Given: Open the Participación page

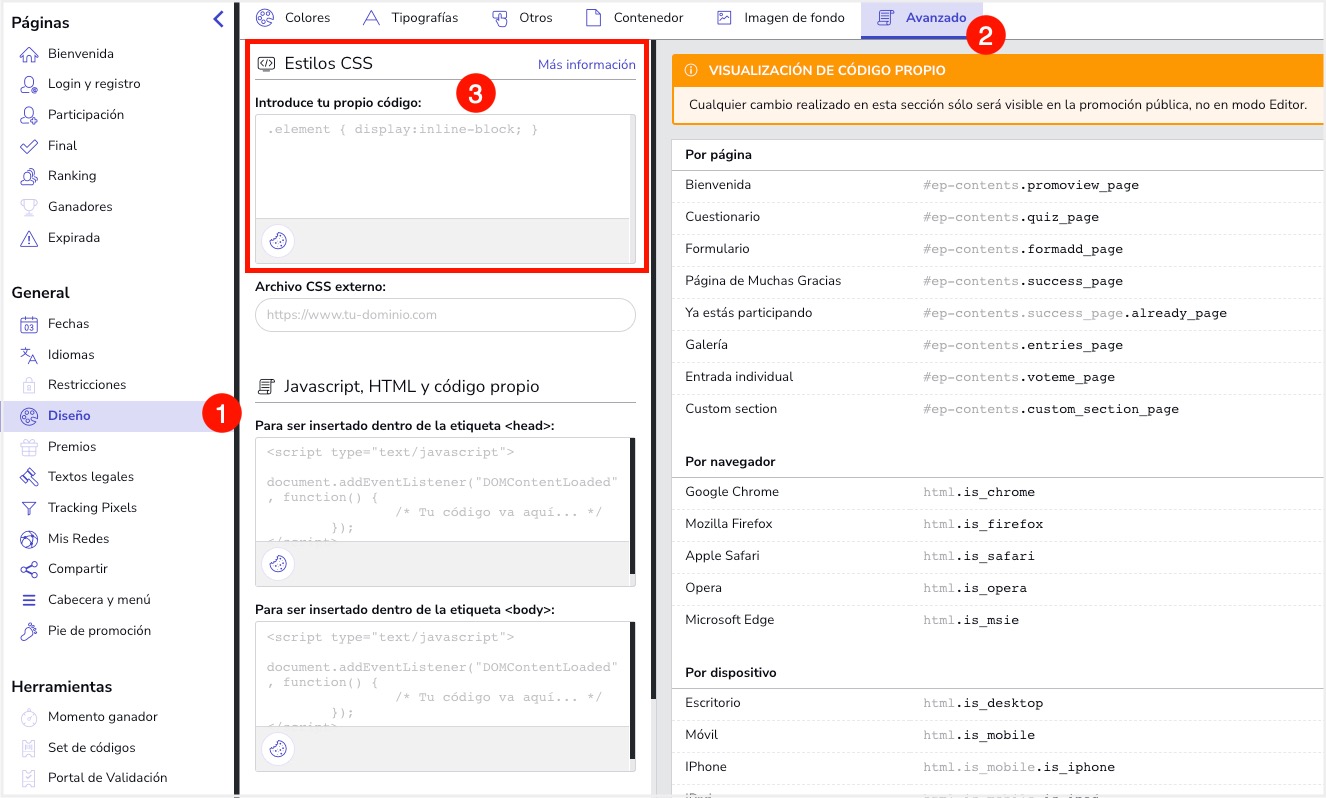Looking at the screenshot, I should [86, 115].
